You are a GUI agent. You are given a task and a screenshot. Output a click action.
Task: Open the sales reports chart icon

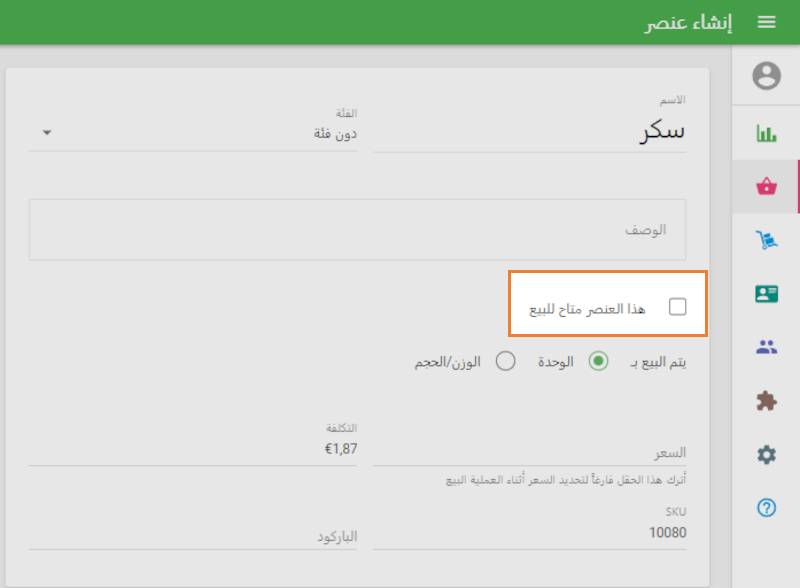[765, 131]
